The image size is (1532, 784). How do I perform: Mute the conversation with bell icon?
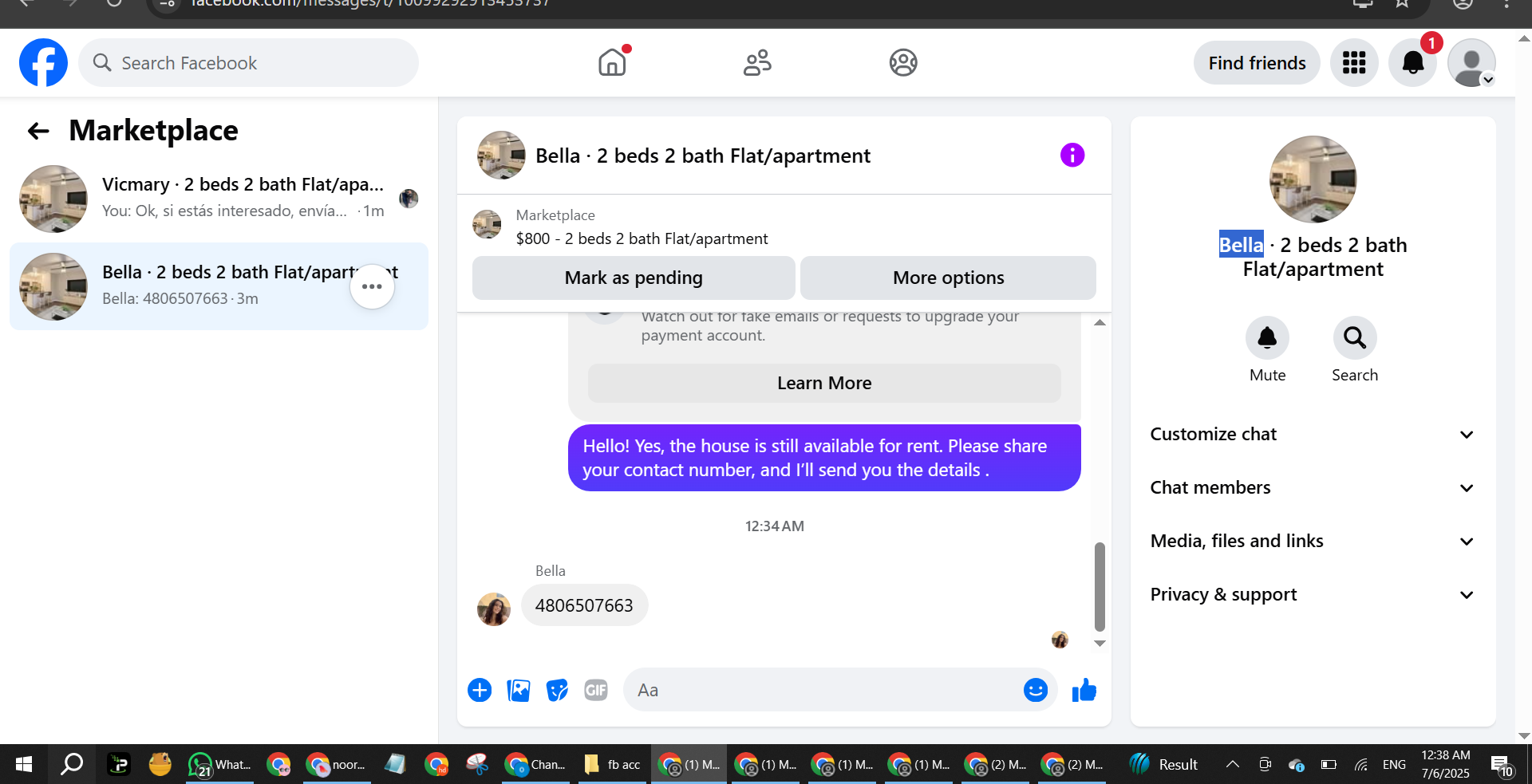(1267, 338)
